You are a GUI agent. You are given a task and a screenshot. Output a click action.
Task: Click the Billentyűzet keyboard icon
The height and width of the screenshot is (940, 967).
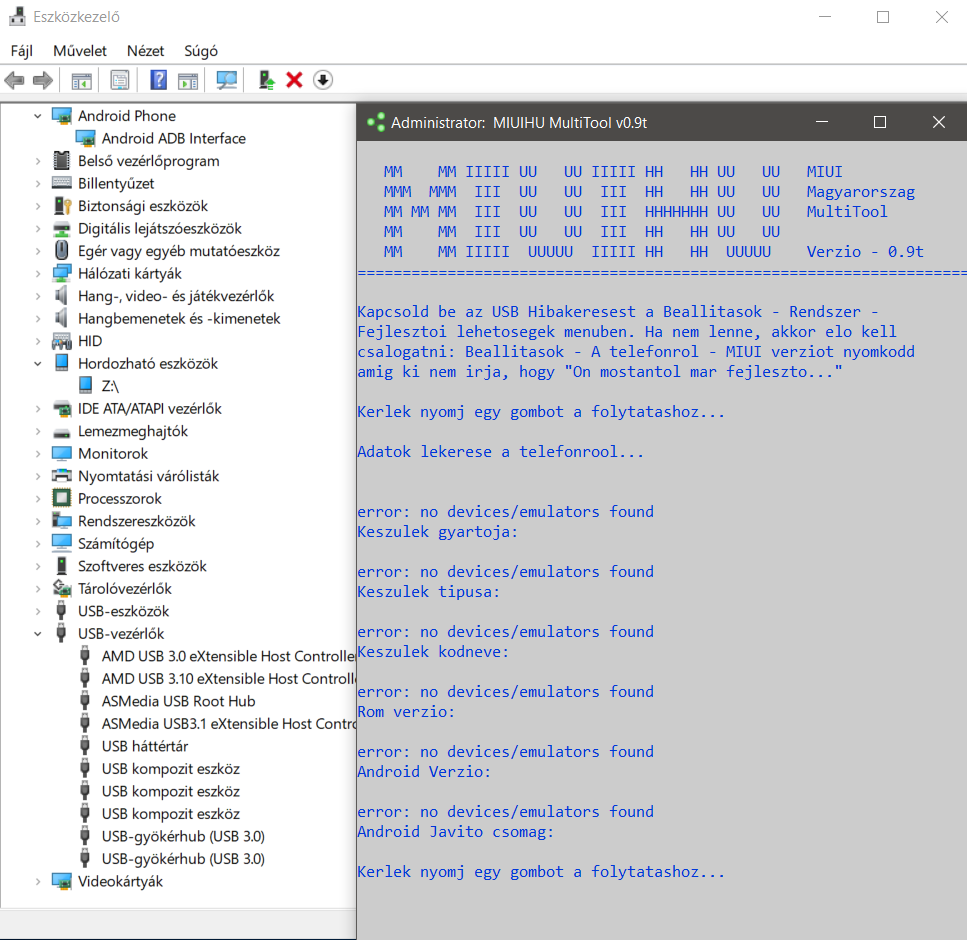click(62, 183)
